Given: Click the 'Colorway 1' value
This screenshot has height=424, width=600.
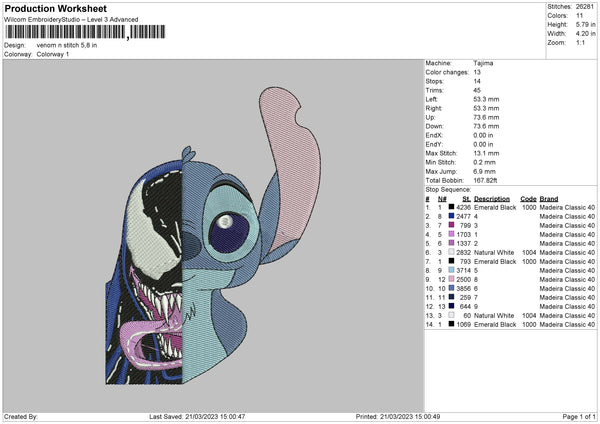Looking at the screenshot, I should pyautogui.click(x=53, y=54).
